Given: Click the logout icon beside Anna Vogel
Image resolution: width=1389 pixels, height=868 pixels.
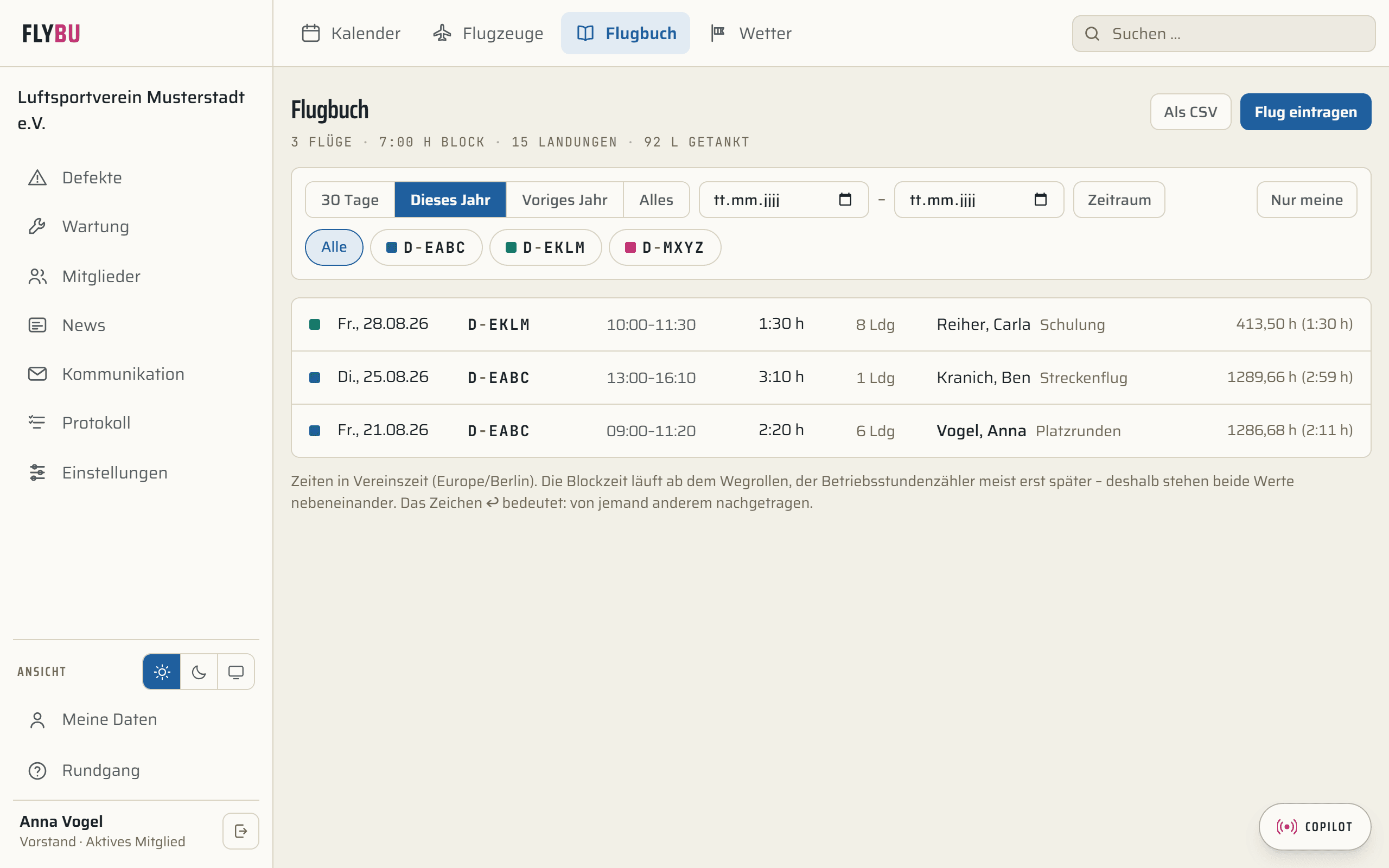Looking at the screenshot, I should [240, 831].
